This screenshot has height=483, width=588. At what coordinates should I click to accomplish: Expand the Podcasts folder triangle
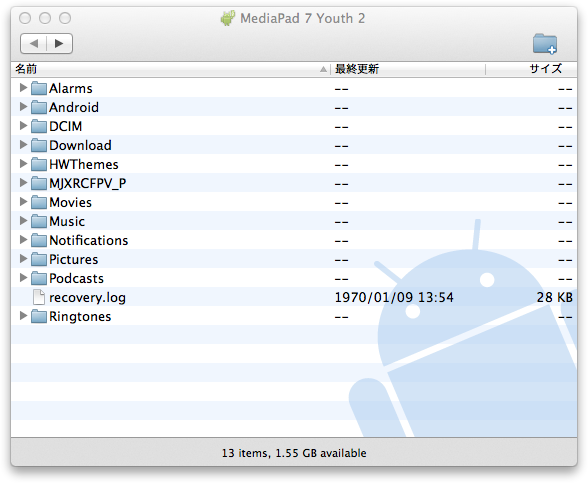tap(23, 278)
